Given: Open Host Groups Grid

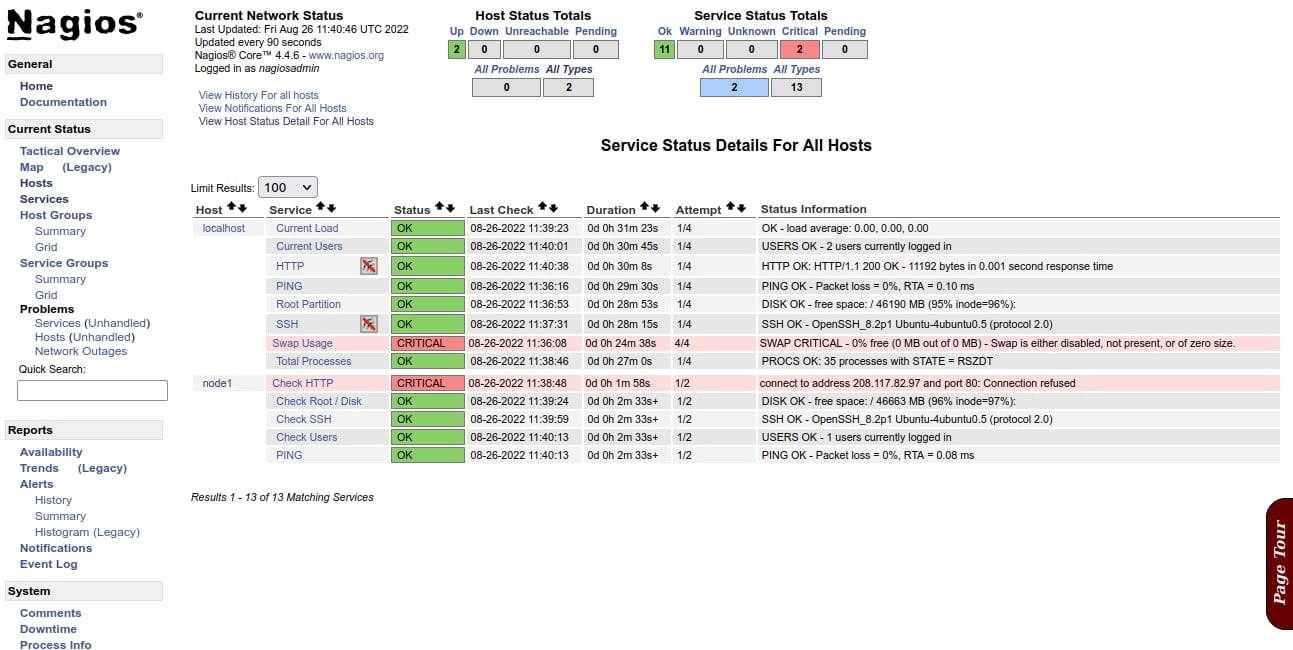Looking at the screenshot, I should click(46, 247).
